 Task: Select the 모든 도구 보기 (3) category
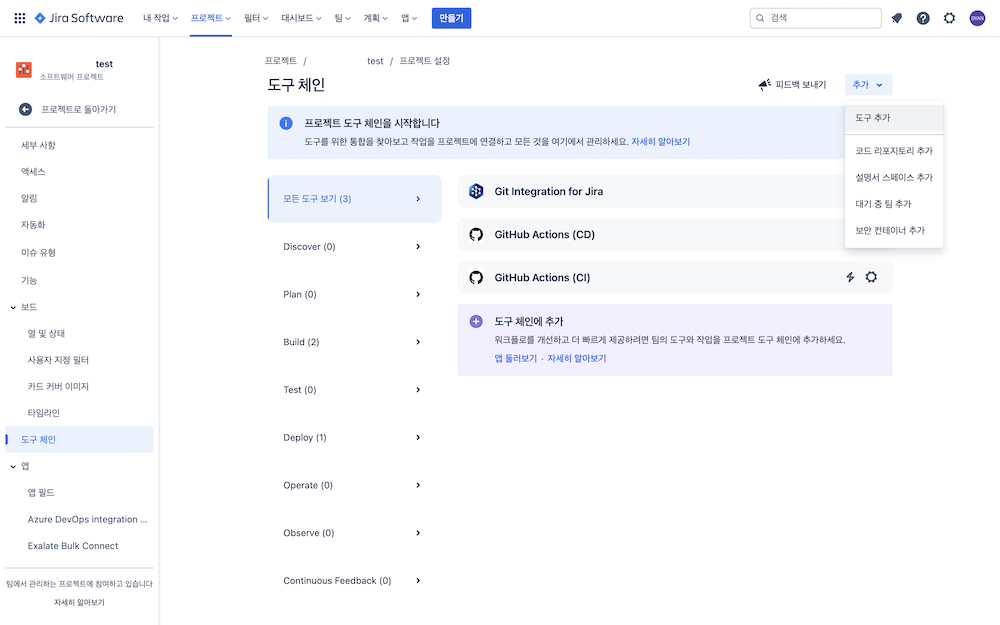(x=354, y=199)
